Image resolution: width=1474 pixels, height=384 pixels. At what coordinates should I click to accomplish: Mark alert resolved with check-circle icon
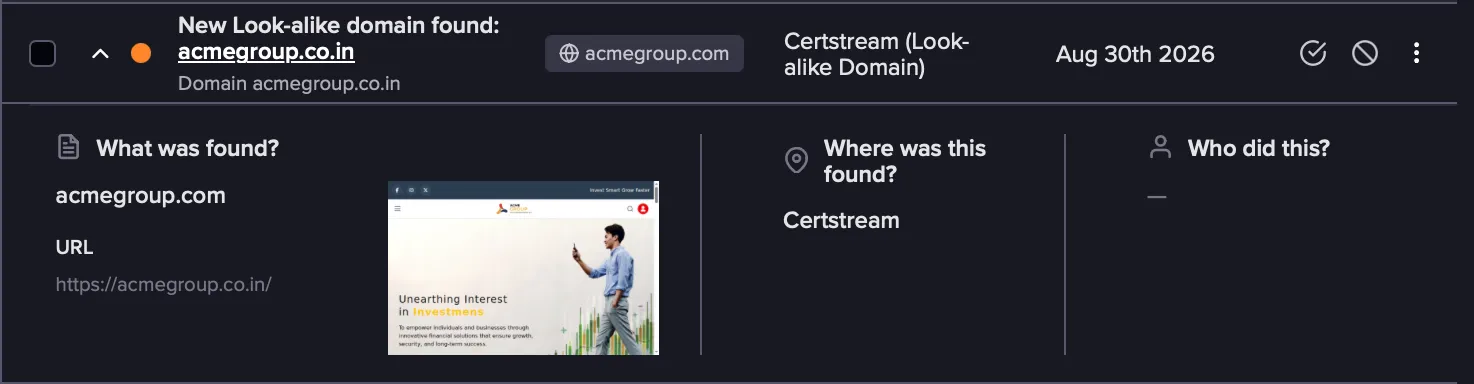click(1313, 54)
